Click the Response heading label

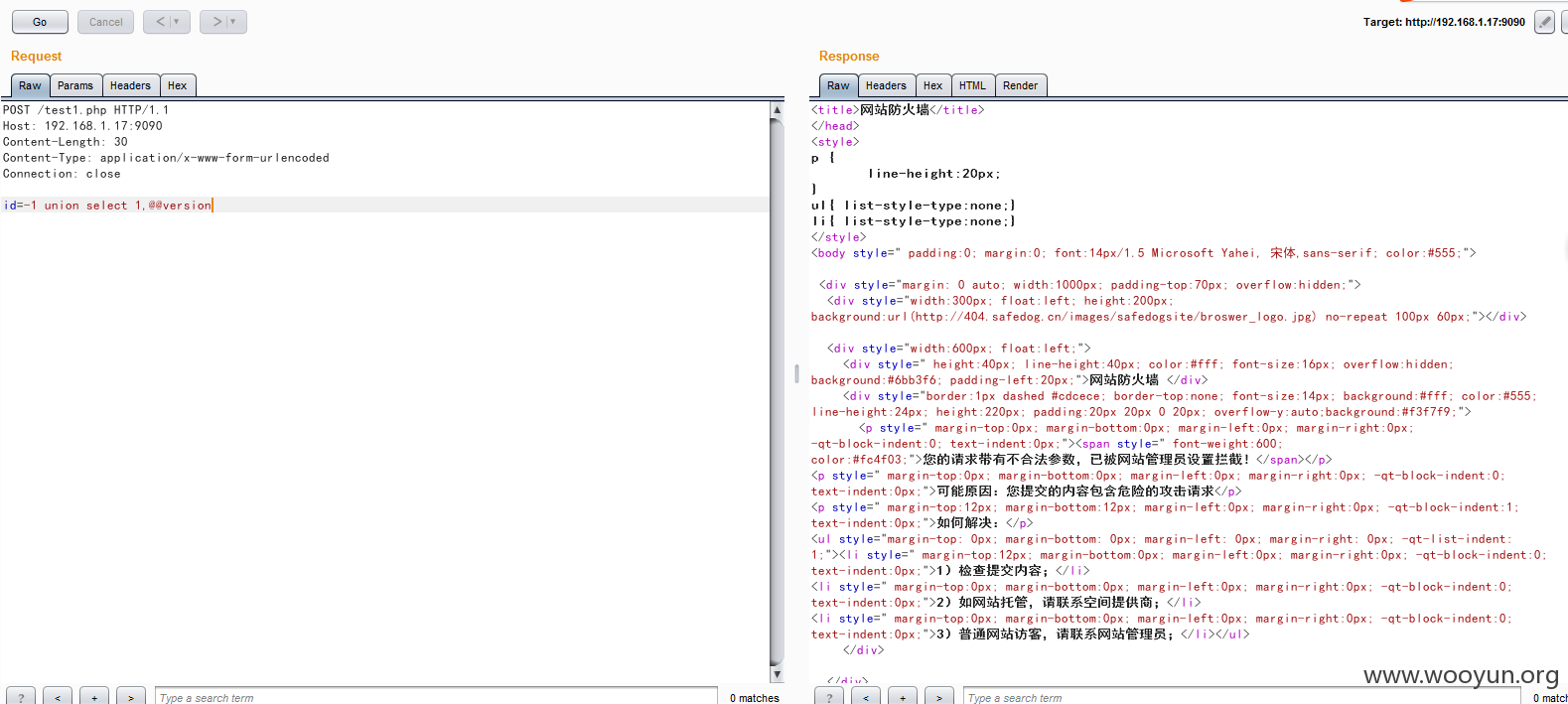click(x=849, y=57)
